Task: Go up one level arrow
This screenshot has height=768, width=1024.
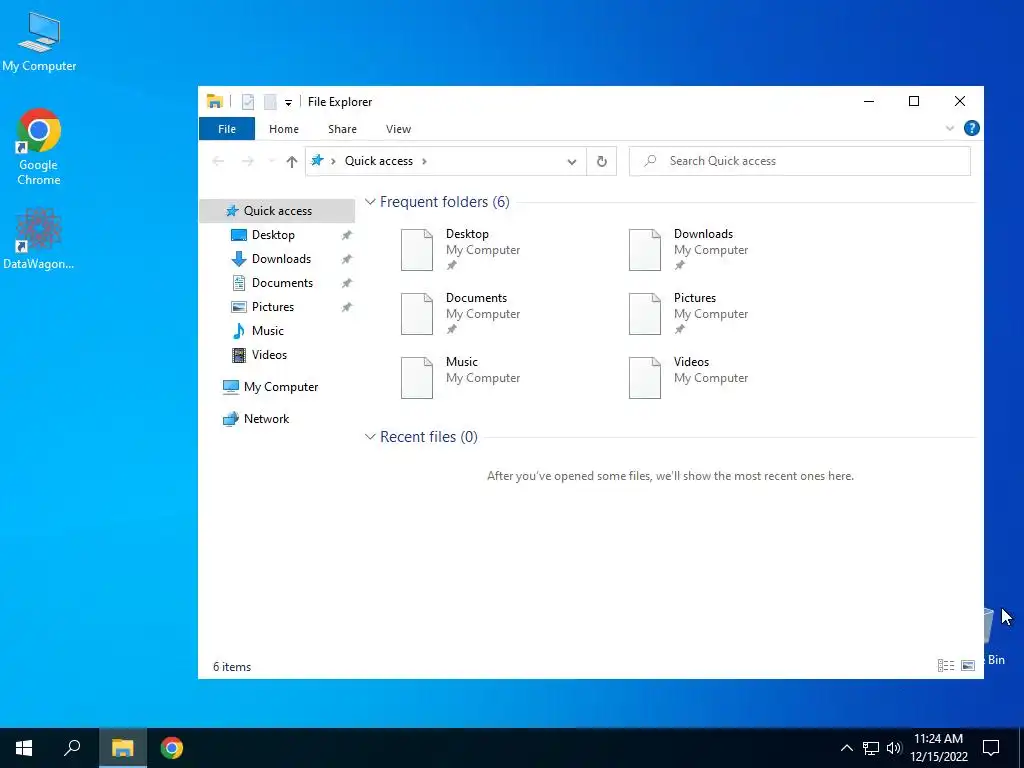Action: pos(292,161)
